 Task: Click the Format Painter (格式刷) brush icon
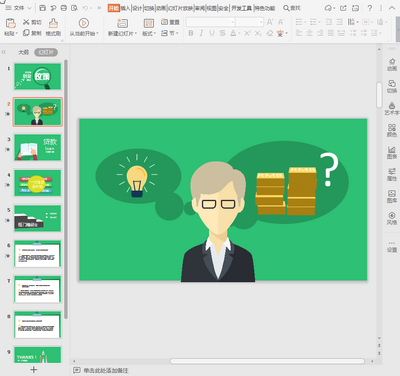click(x=53, y=23)
